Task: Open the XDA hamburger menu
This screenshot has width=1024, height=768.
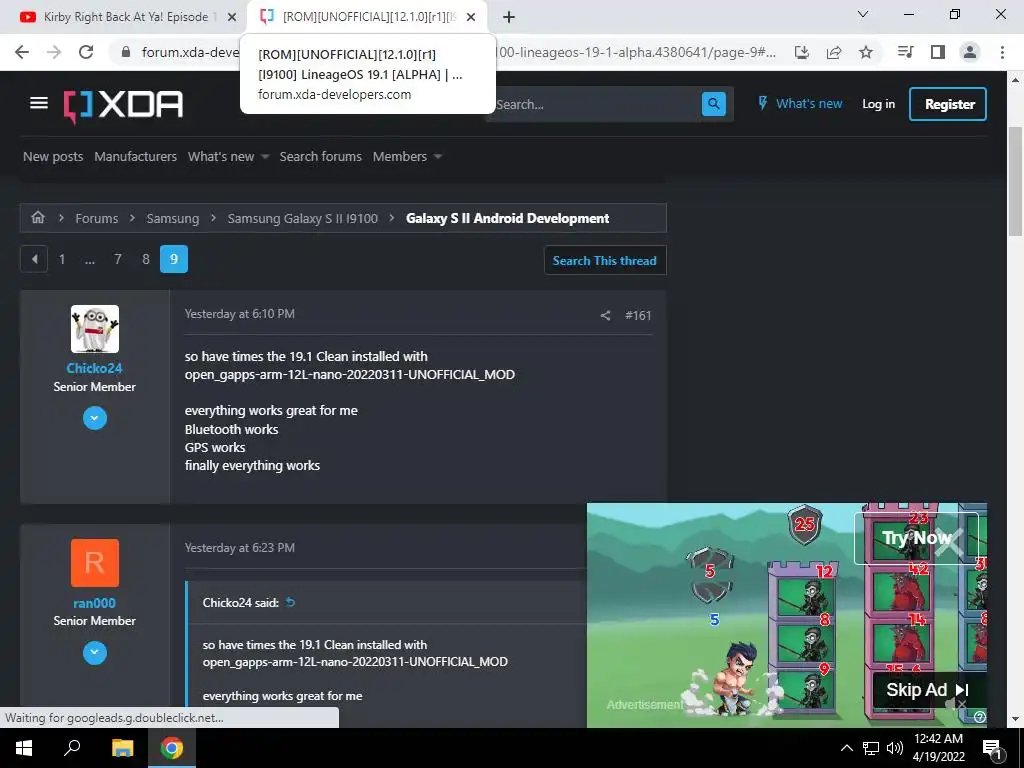Action: coord(39,104)
